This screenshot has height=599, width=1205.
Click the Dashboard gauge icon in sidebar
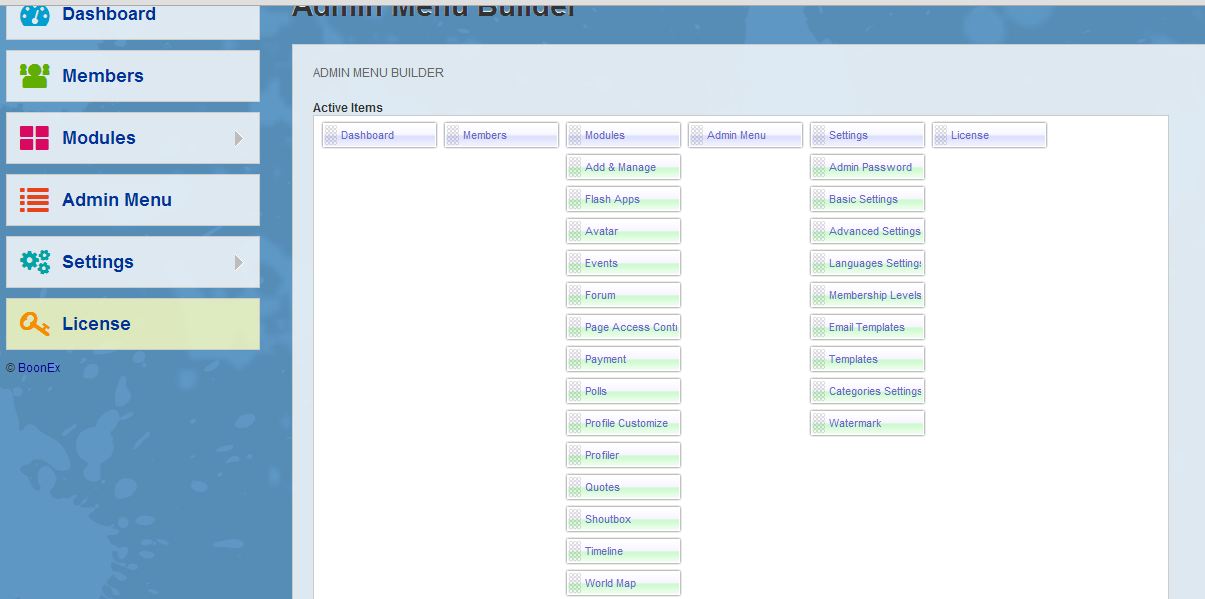34,14
